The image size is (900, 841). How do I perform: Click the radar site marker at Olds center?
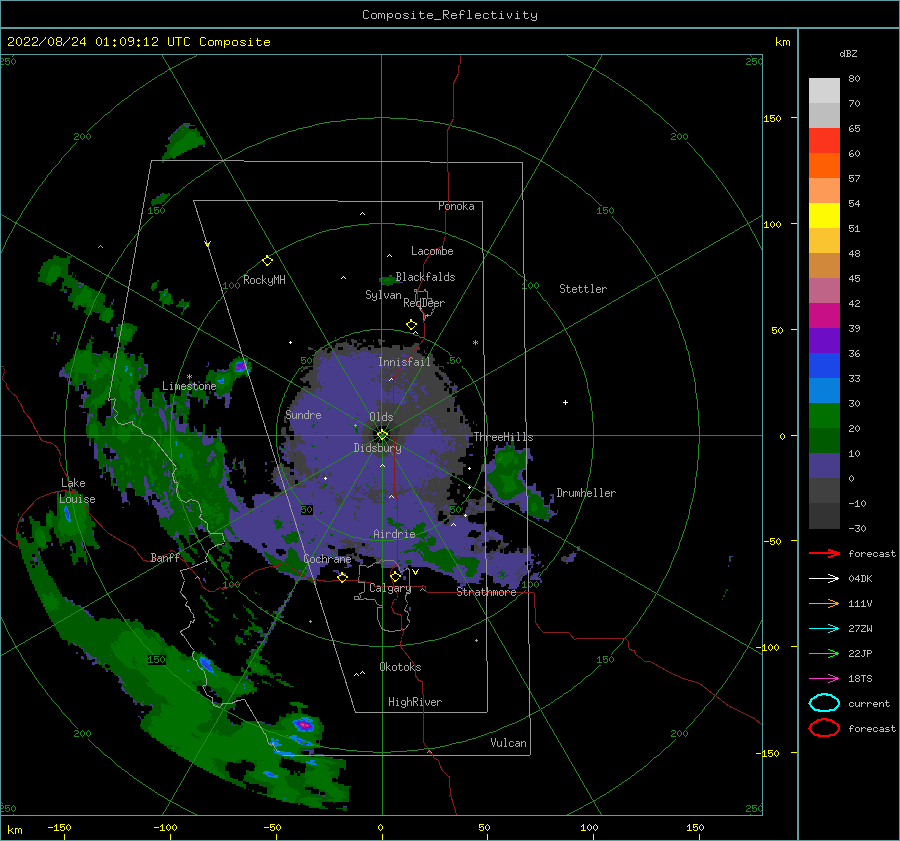click(x=382, y=435)
